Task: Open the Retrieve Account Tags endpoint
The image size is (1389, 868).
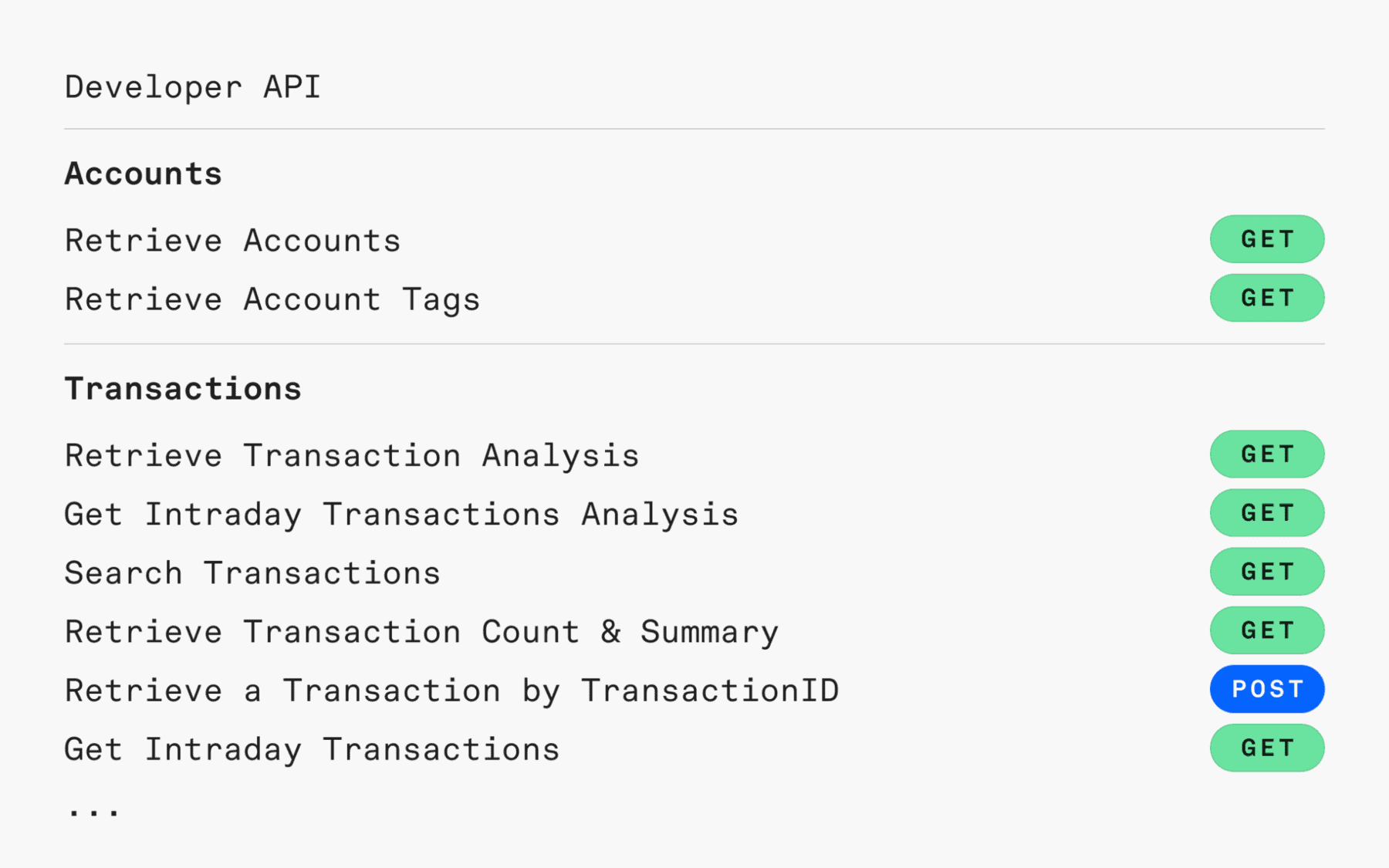Action: [x=272, y=299]
